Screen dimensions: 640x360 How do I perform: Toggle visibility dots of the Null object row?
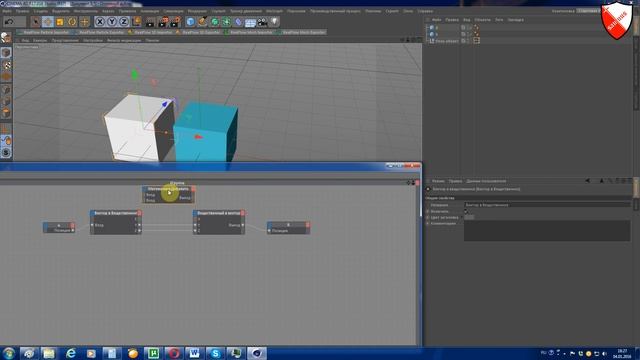[469, 40]
